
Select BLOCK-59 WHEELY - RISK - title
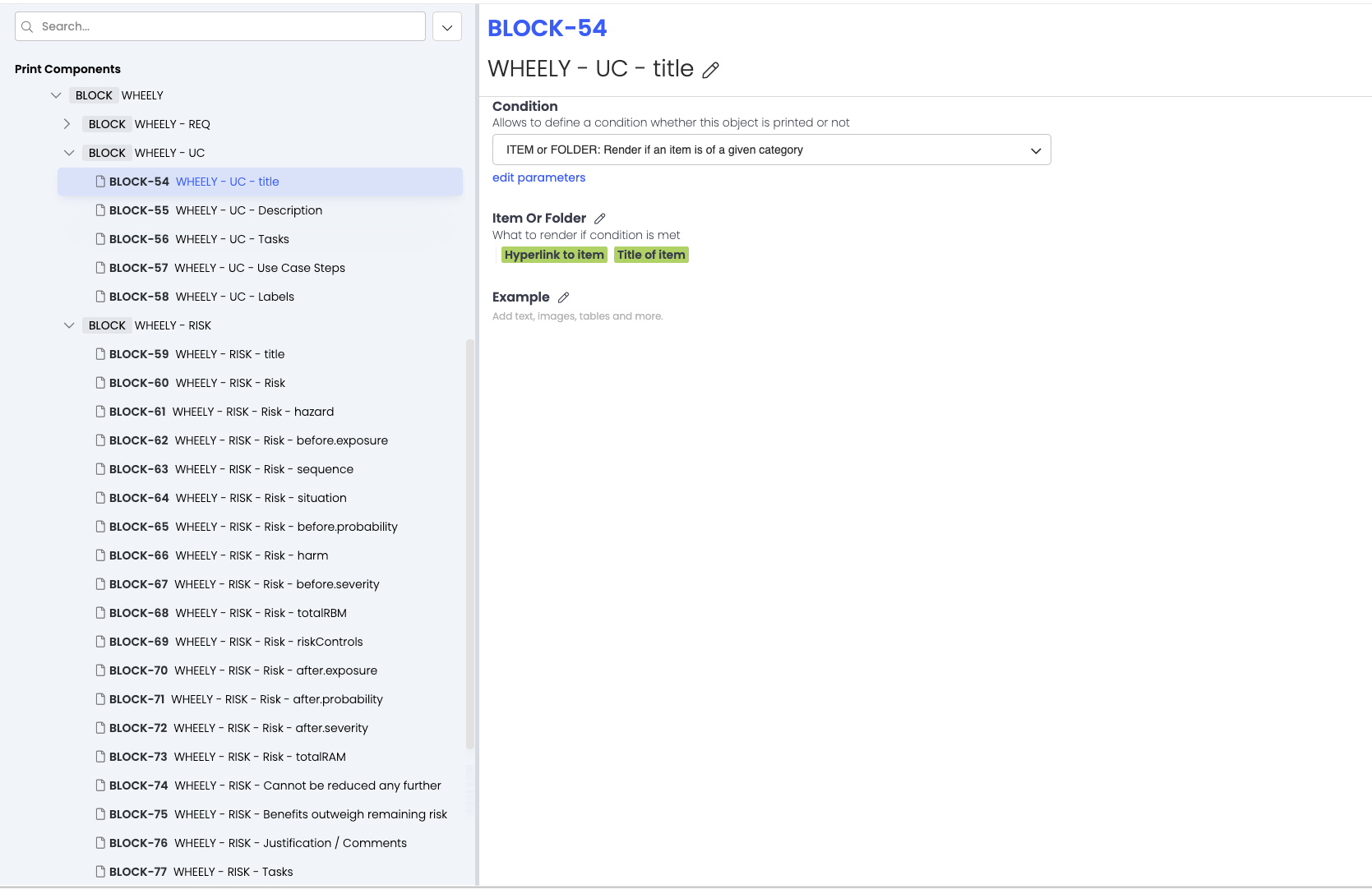coord(261,354)
